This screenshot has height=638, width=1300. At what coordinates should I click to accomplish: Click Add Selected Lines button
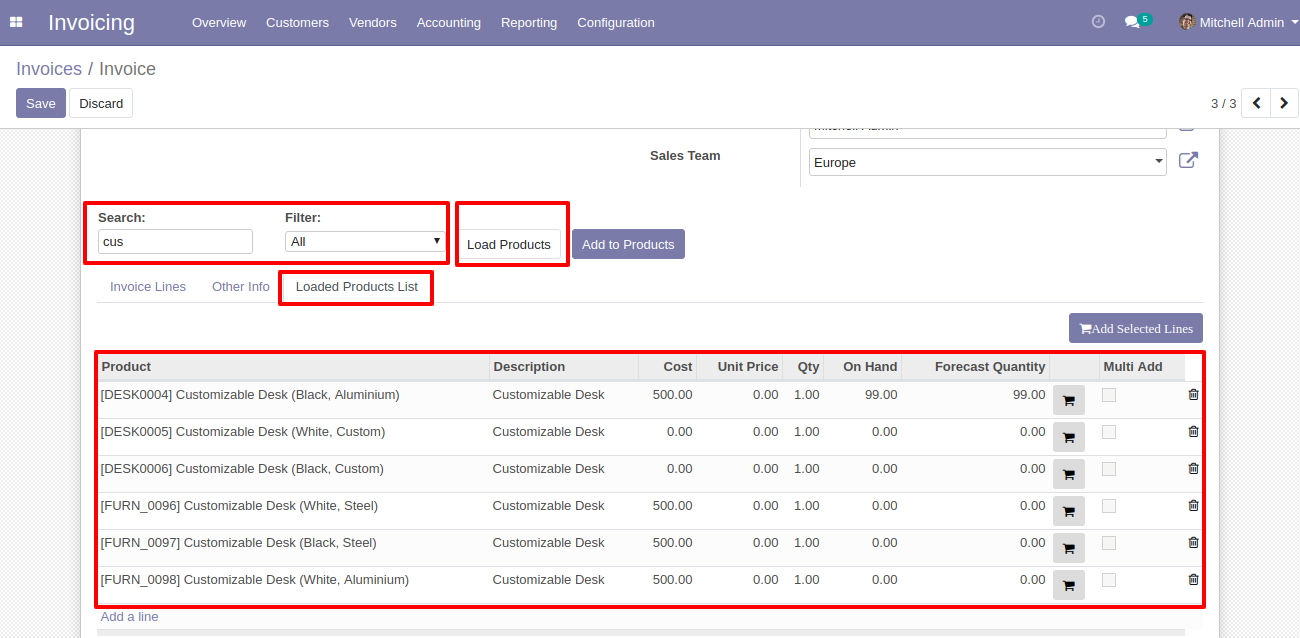[x=1136, y=328]
